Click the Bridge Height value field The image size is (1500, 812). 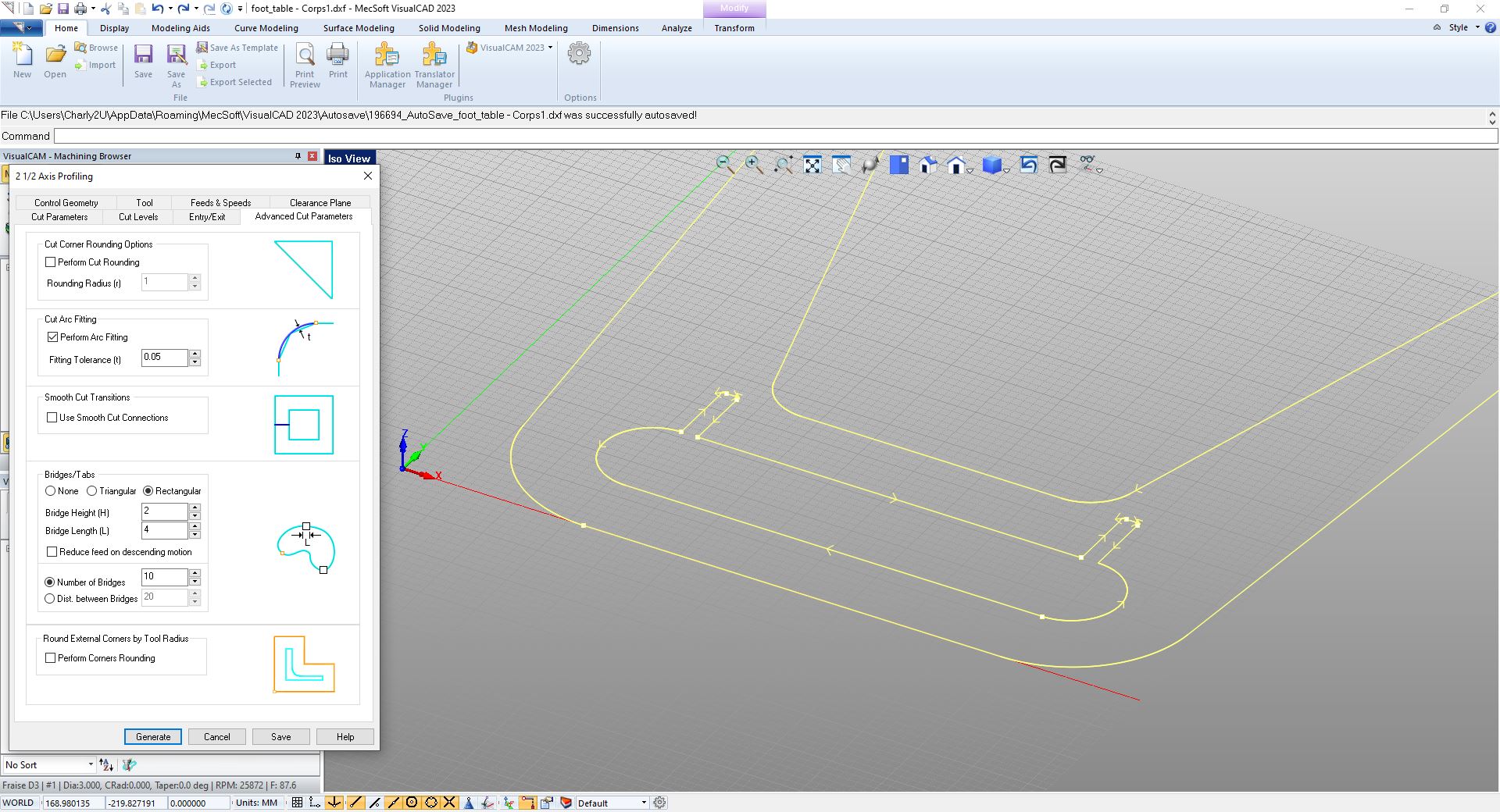[164, 511]
